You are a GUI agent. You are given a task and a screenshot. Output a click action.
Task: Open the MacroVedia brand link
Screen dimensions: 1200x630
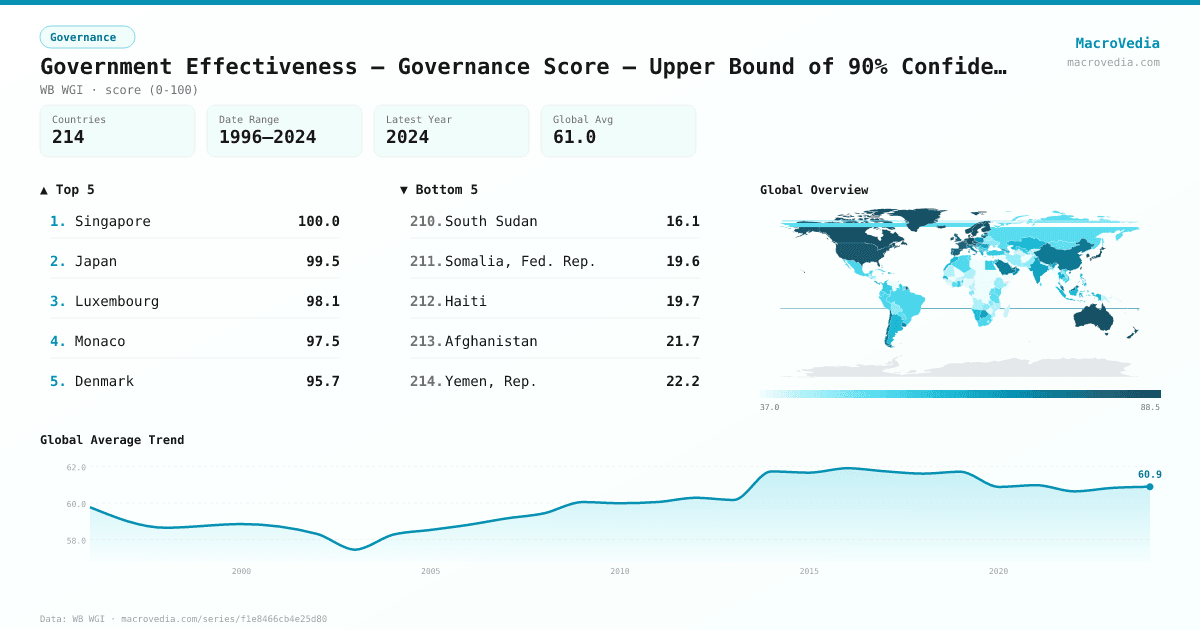(x=1117, y=43)
